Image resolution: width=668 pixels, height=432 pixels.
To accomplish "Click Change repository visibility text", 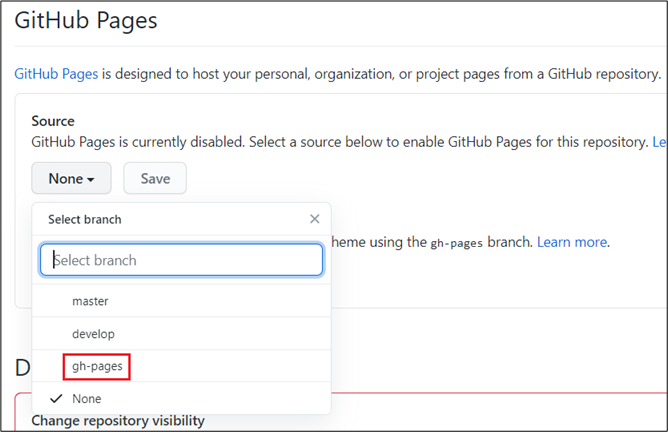I will (x=118, y=420).
